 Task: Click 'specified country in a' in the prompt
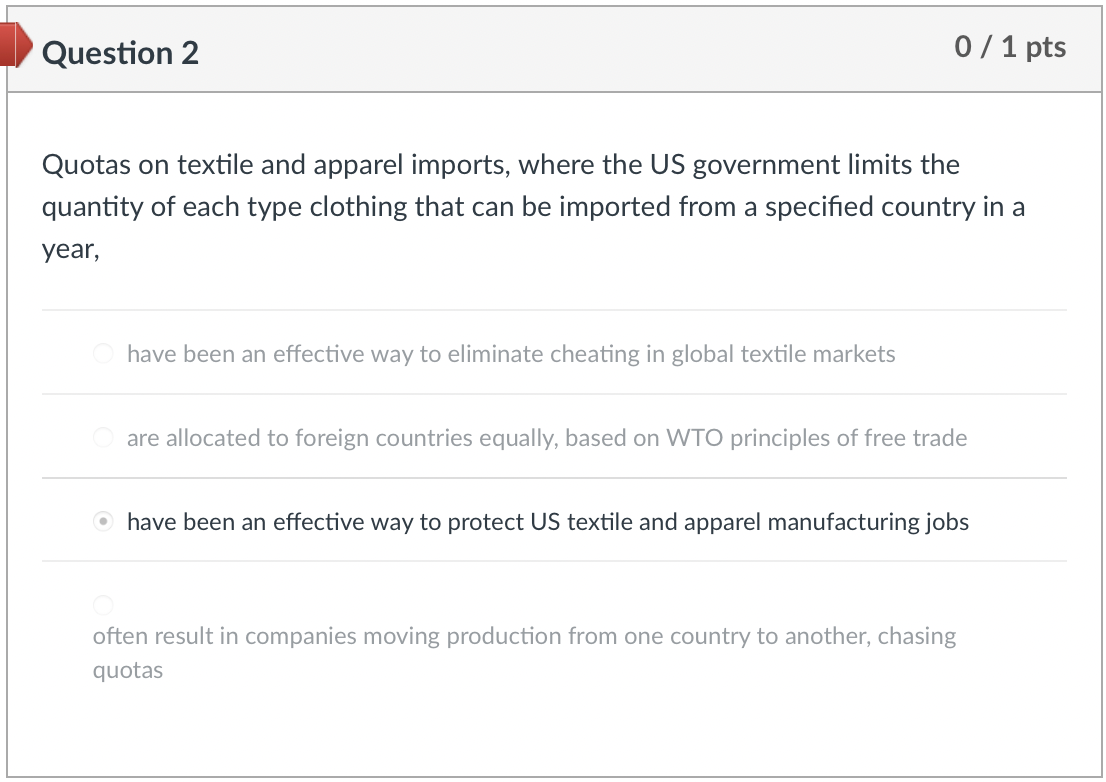(x=895, y=208)
